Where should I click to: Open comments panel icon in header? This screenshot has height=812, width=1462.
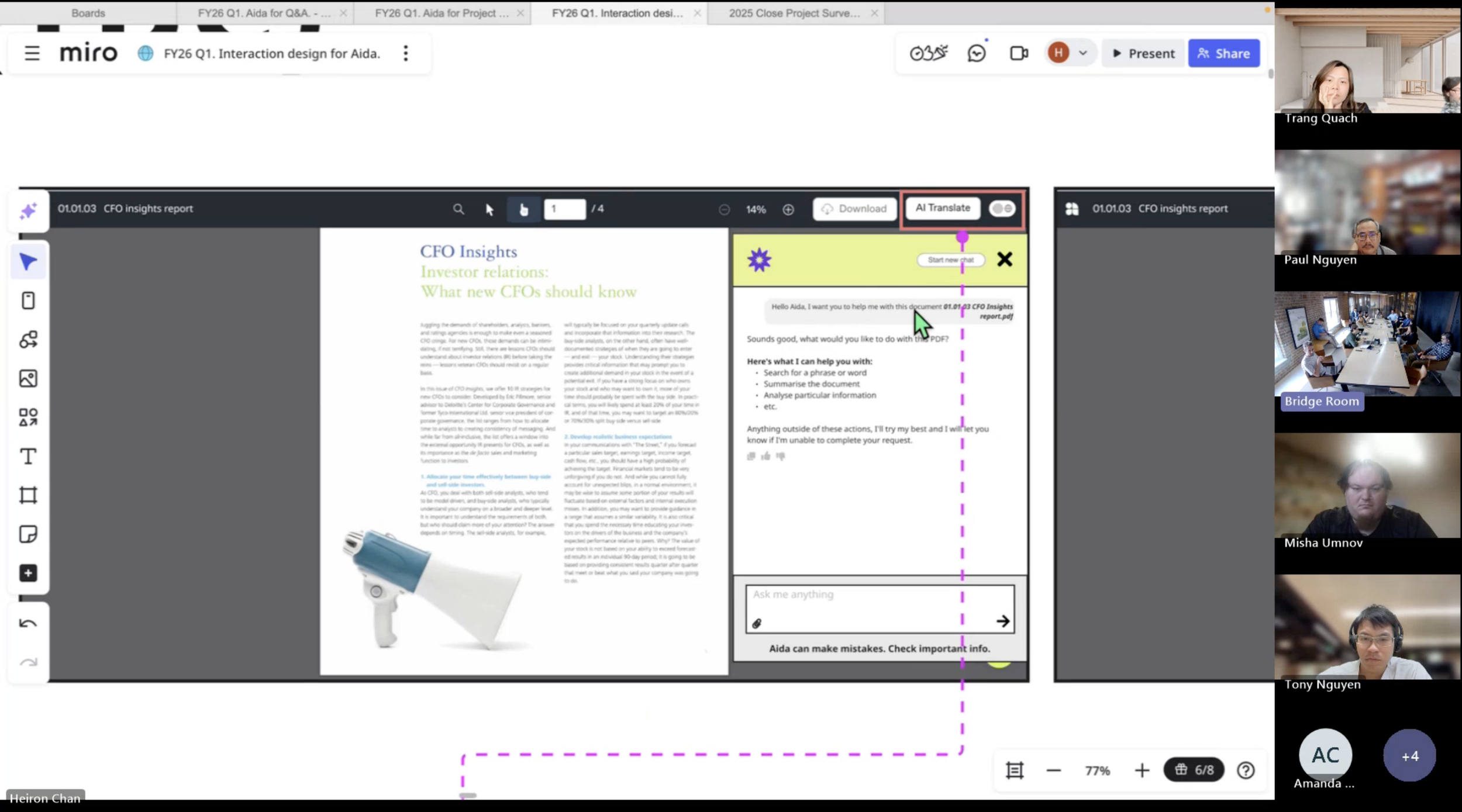pyautogui.click(x=976, y=53)
